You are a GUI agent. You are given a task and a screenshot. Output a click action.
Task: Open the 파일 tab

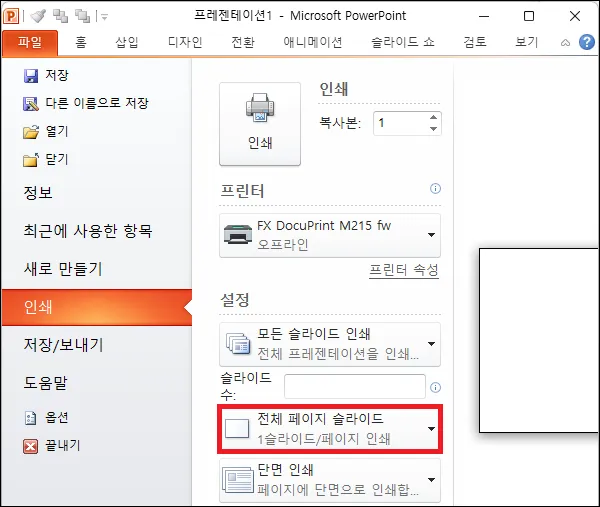coord(30,42)
